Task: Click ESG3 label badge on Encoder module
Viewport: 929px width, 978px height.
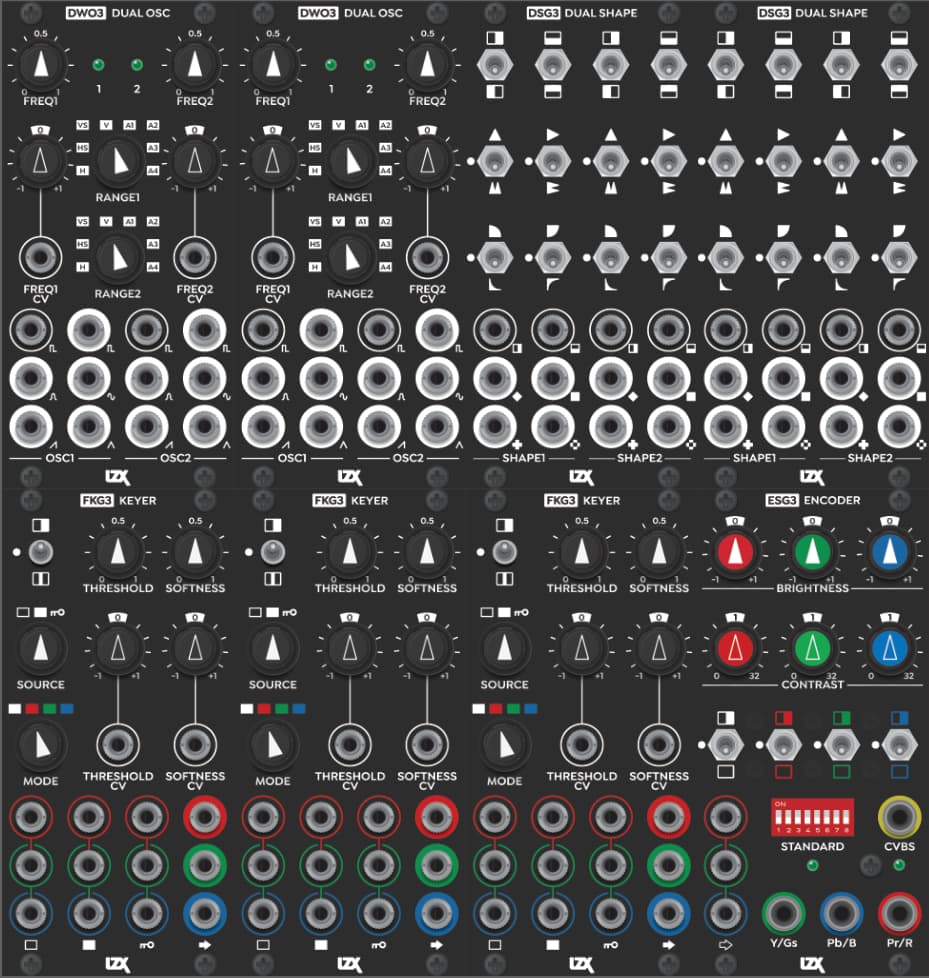Action: click(782, 500)
